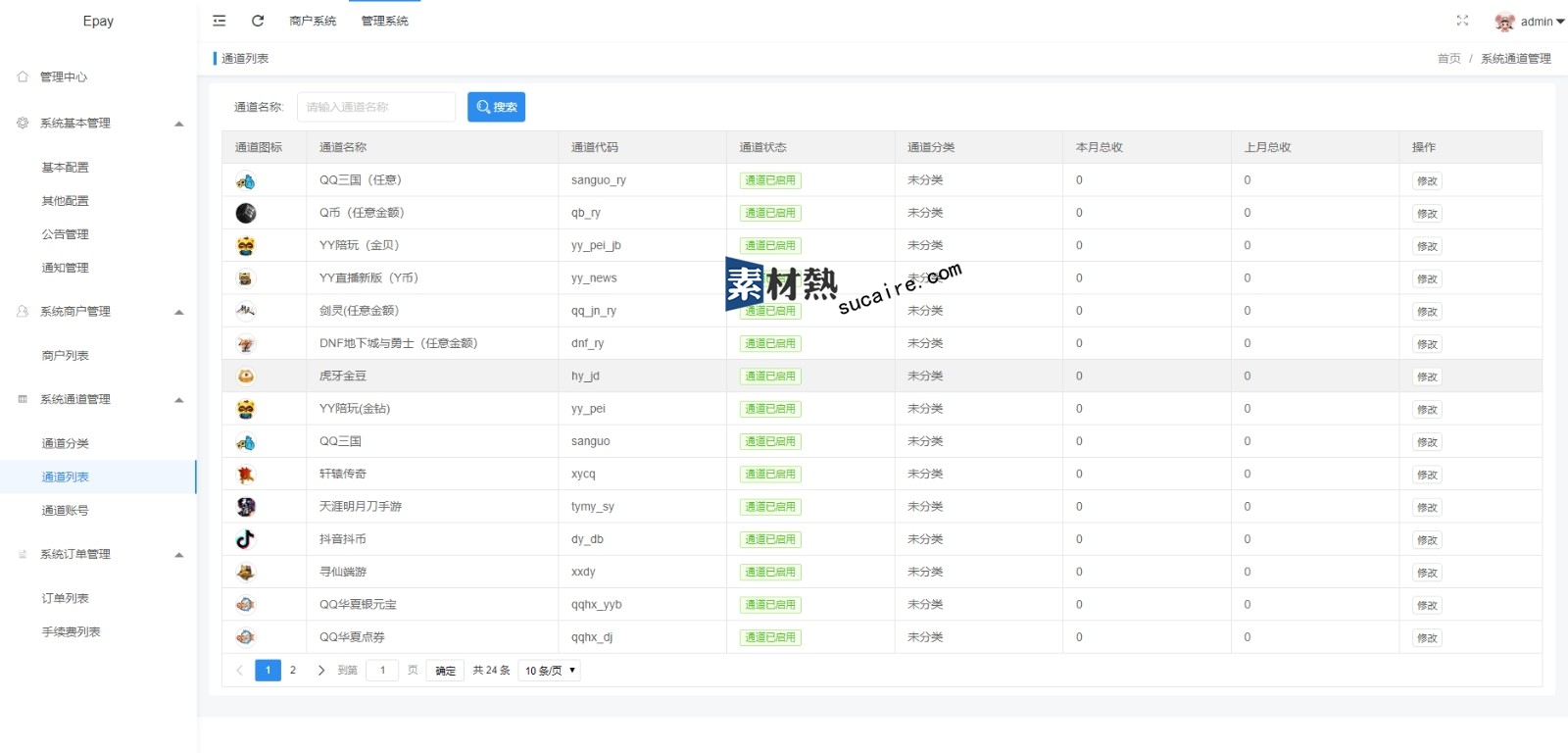The width and height of the screenshot is (1568, 753).
Task: Click the 天涯明月刀手游 channel icon
Action: point(246,507)
